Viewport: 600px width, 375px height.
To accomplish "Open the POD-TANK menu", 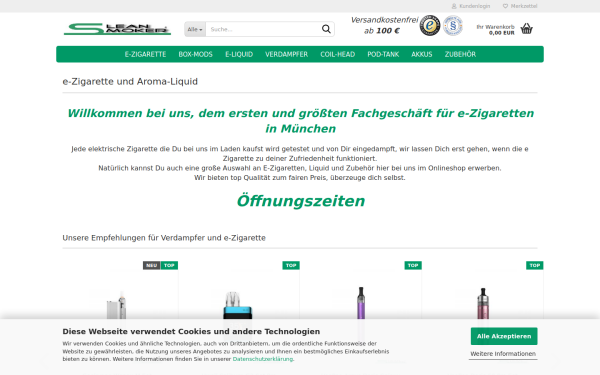I will 383,54.
